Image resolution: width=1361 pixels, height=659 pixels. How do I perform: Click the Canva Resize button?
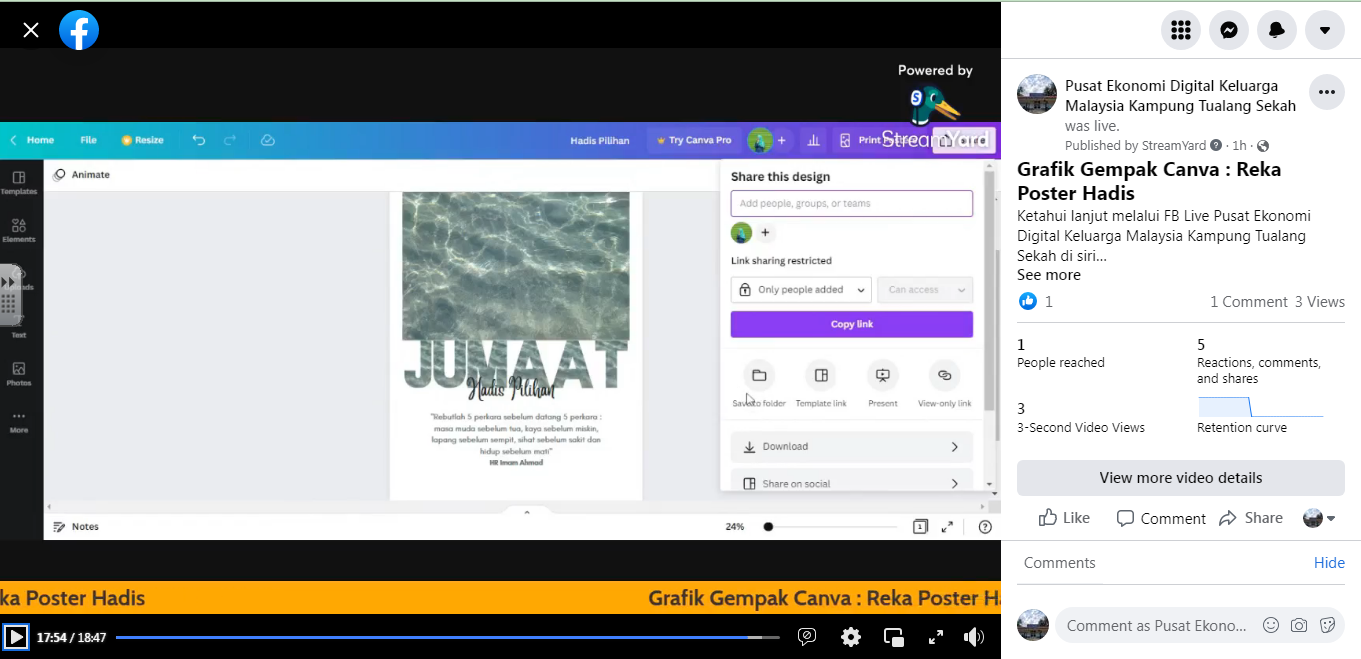click(x=142, y=140)
